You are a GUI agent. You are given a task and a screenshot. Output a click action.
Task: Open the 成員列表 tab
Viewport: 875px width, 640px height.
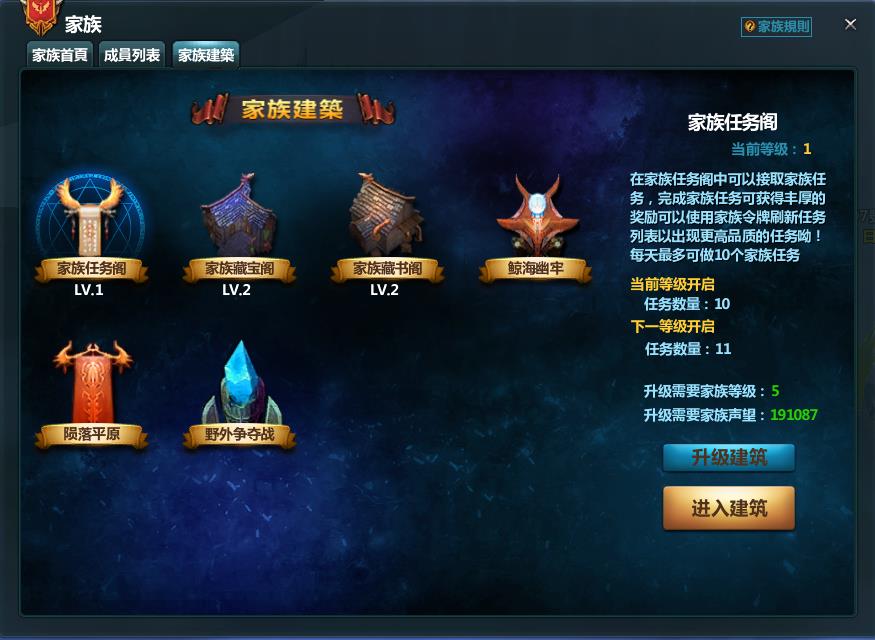point(132,55)
